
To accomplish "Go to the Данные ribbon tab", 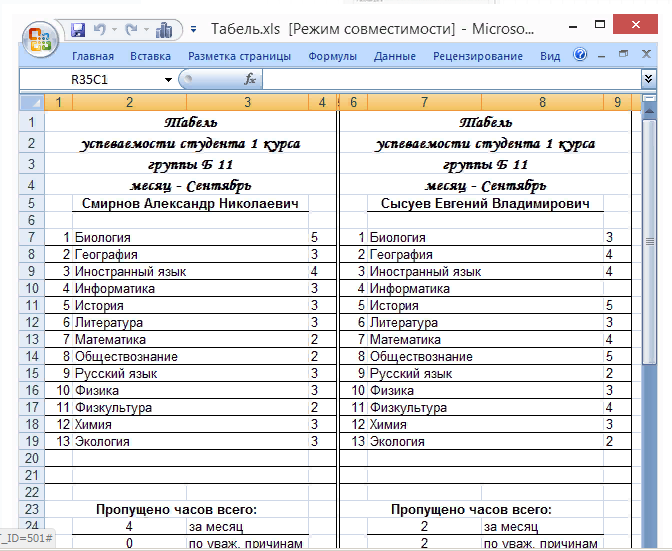I will pos(395,57).
